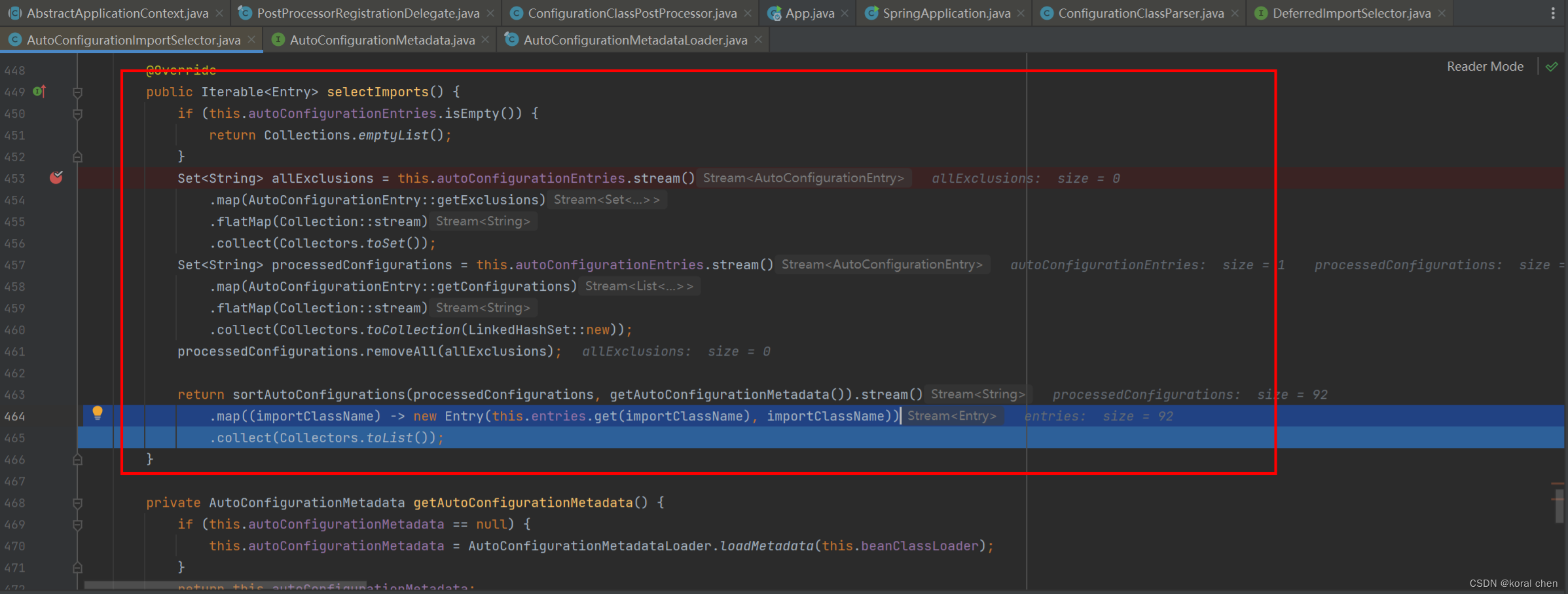Click the getAutoConfigurationMetadata declaration name
Viewport: 1568px width, 594px height.
point(523,502)
